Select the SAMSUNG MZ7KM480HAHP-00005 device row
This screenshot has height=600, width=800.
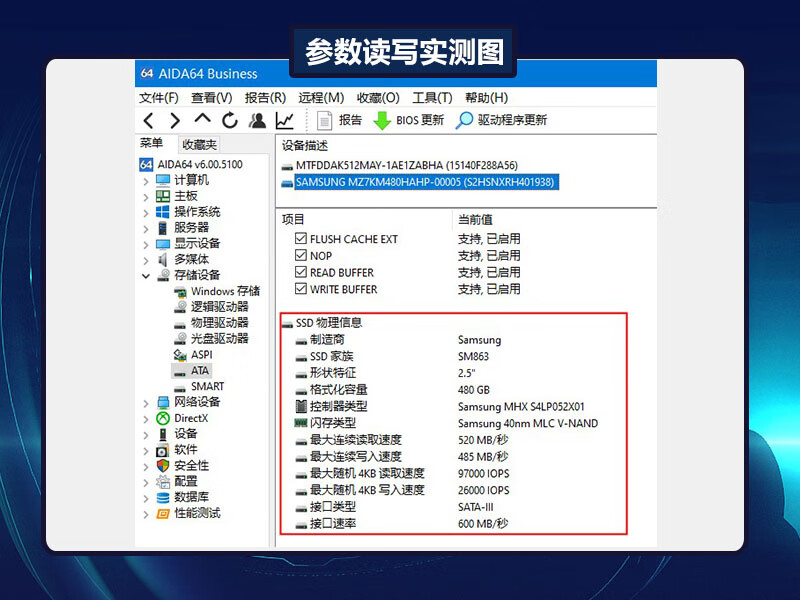(x=420, y=182)
